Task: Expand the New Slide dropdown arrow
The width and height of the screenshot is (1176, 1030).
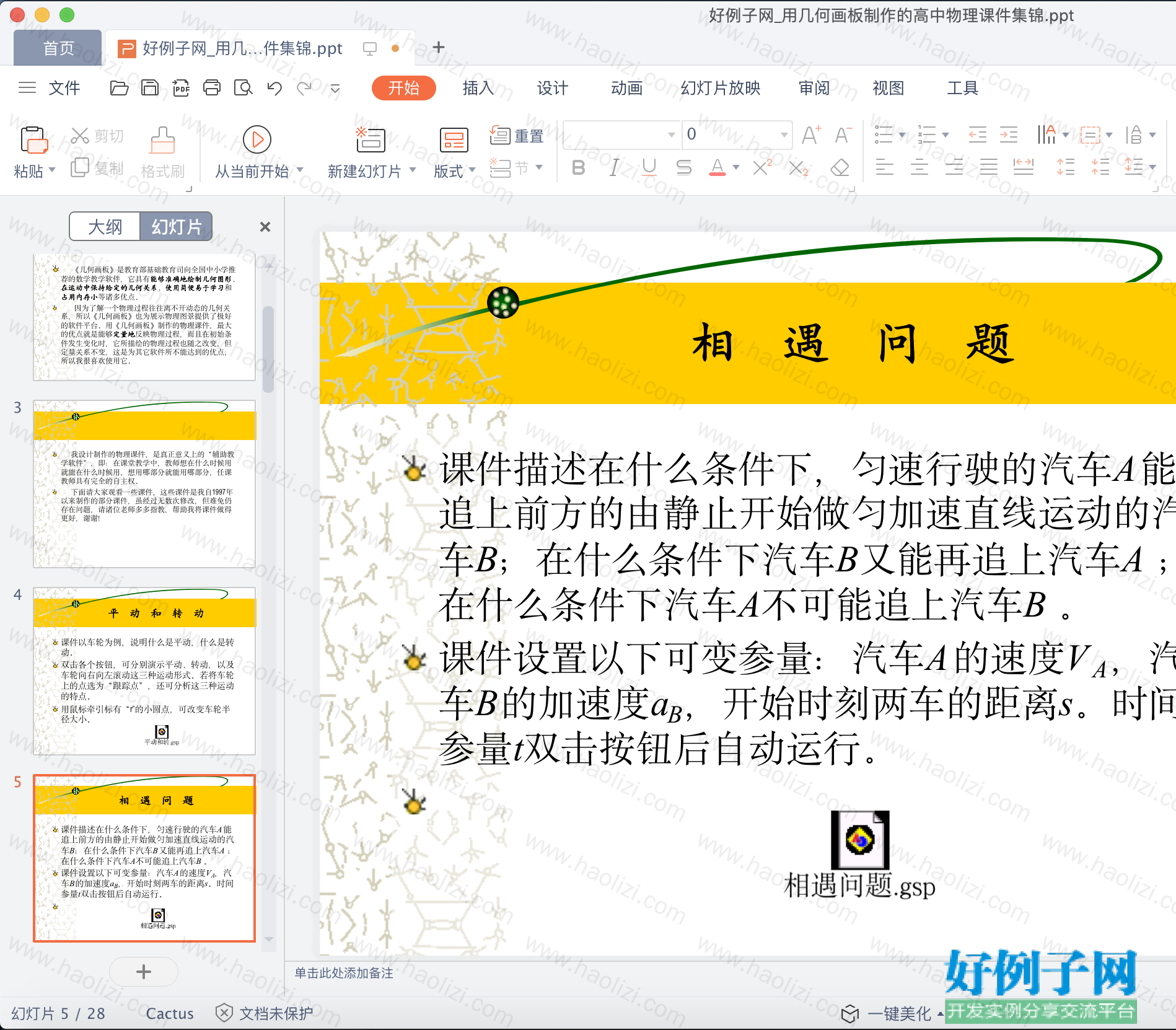Action: [x=412, y=170]
